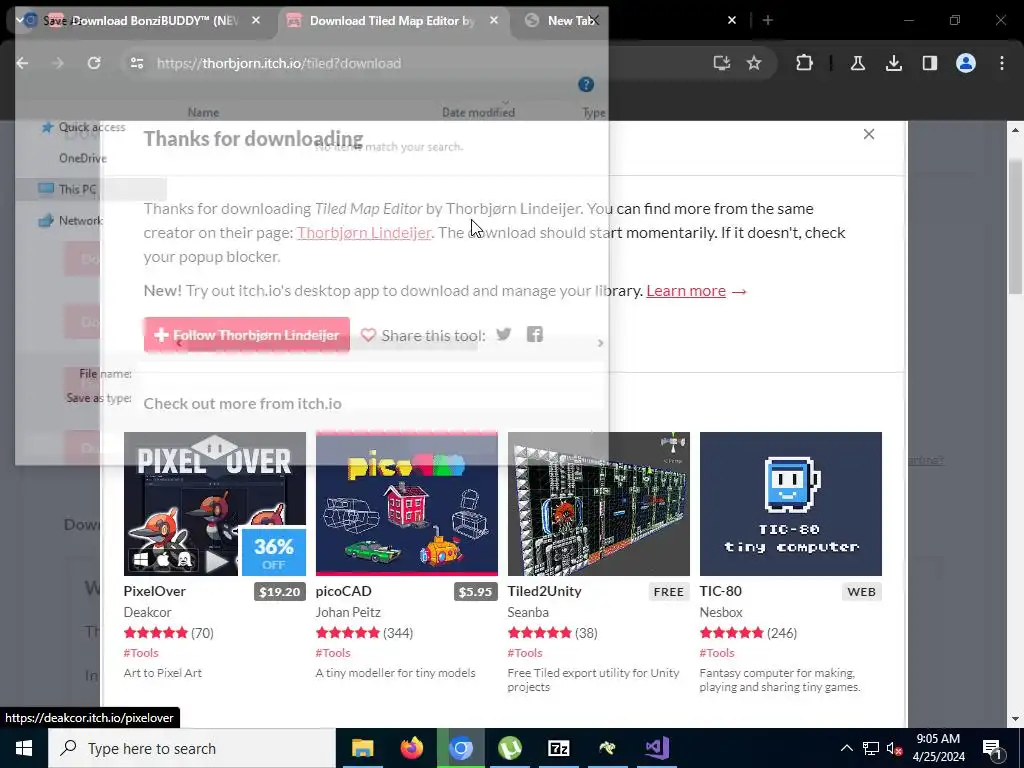Sort by the Name column header
1024x768 pixels.
pos(203,112)
